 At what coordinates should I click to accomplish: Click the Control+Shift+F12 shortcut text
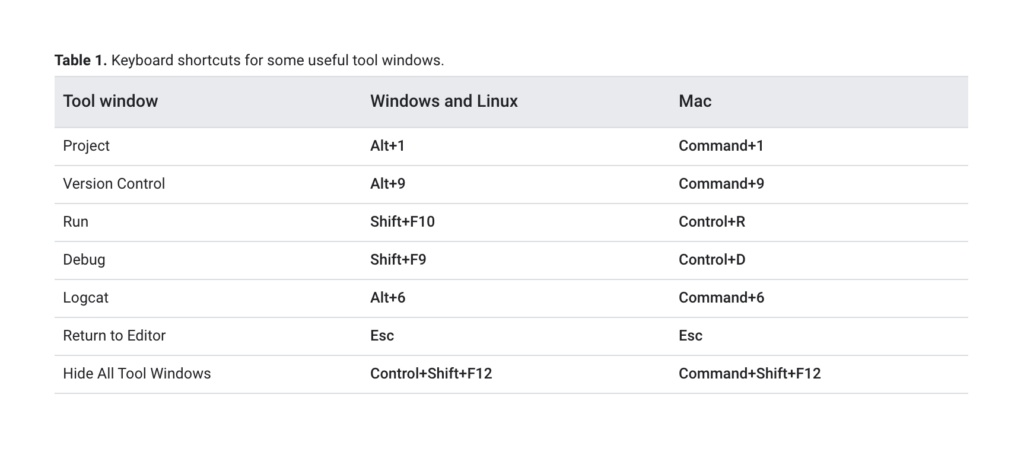(431, 374)
